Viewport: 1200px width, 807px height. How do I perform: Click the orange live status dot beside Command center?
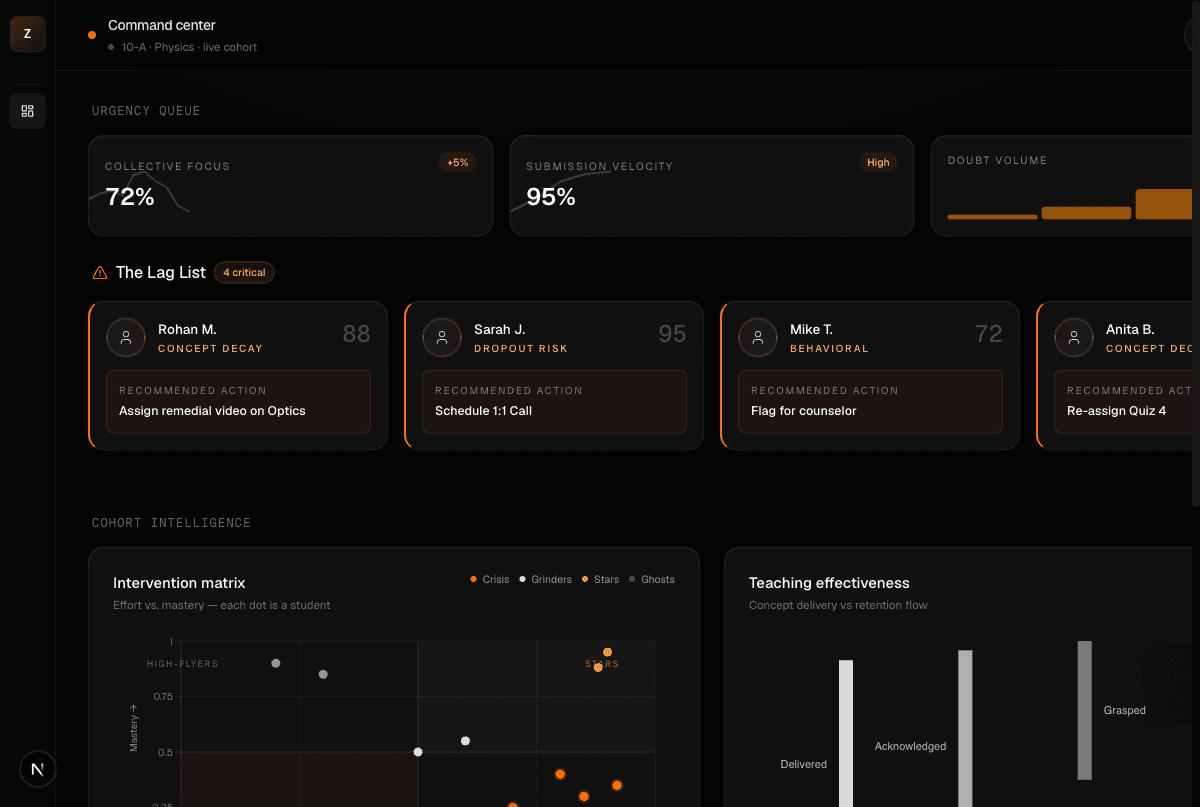[x=92, y=35]
